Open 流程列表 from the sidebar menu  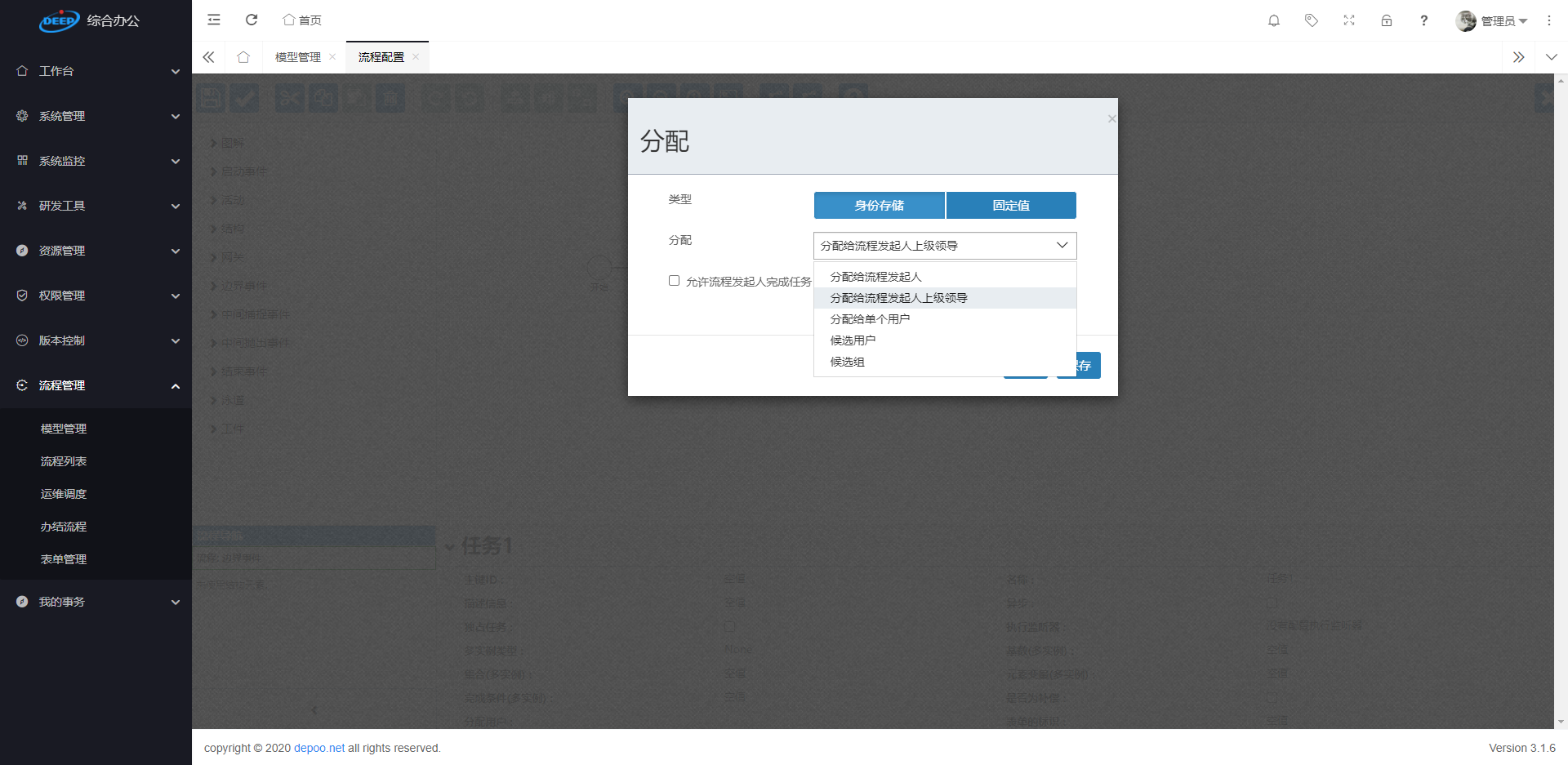point(63,460)
